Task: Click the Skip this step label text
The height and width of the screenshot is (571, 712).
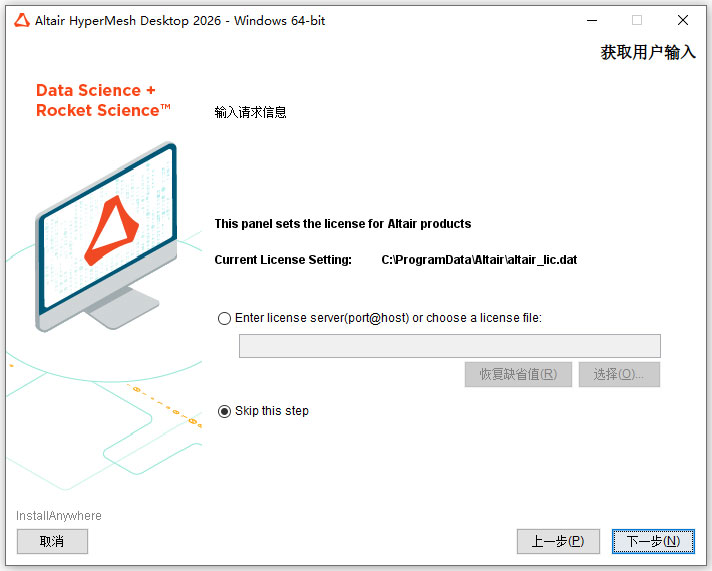Action: tap(272, 411)
